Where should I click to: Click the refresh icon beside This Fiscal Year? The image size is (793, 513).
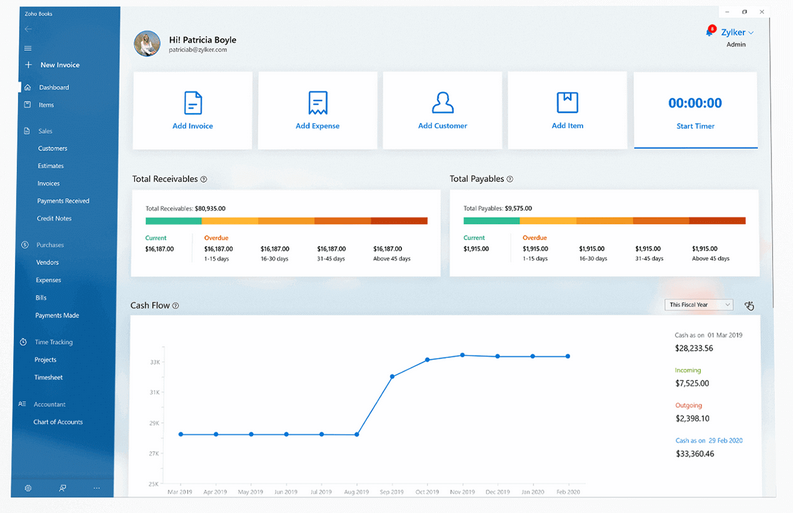(749, 305)
